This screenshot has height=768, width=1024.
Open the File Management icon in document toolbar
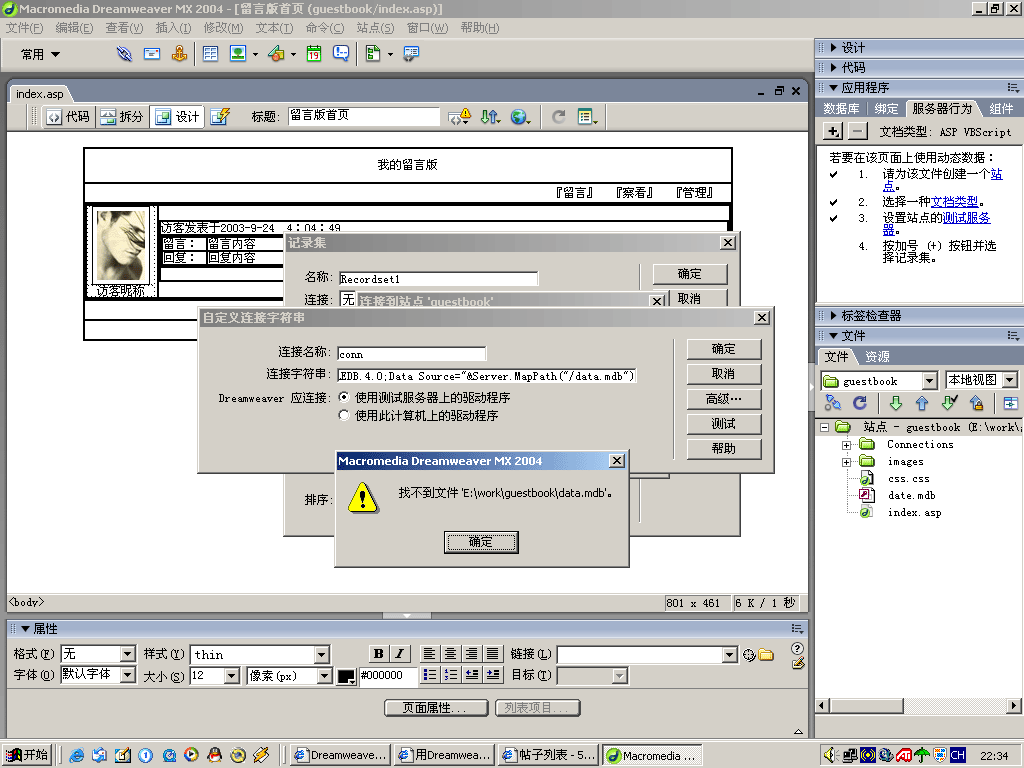490,117
